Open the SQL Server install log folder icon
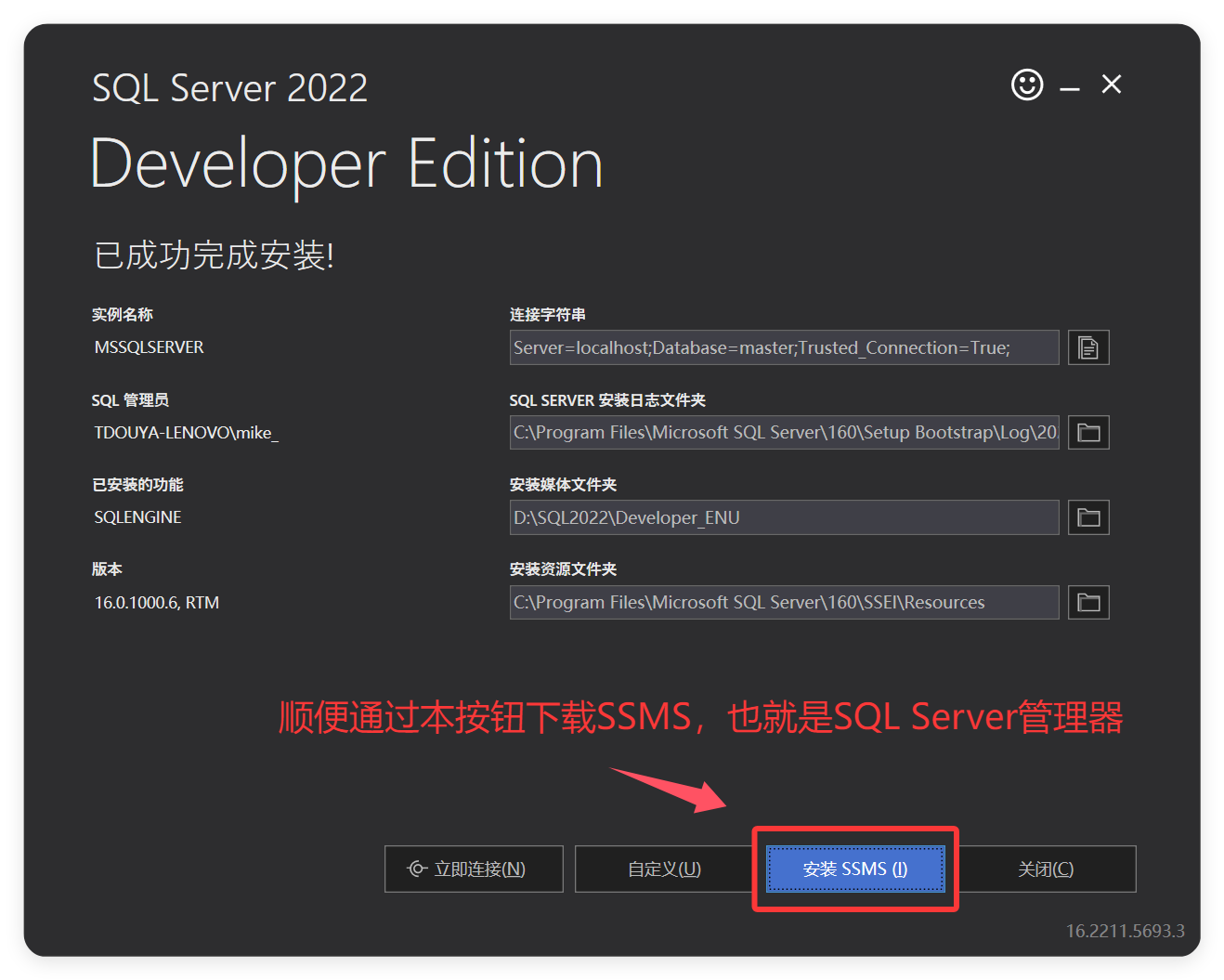 1088,432
